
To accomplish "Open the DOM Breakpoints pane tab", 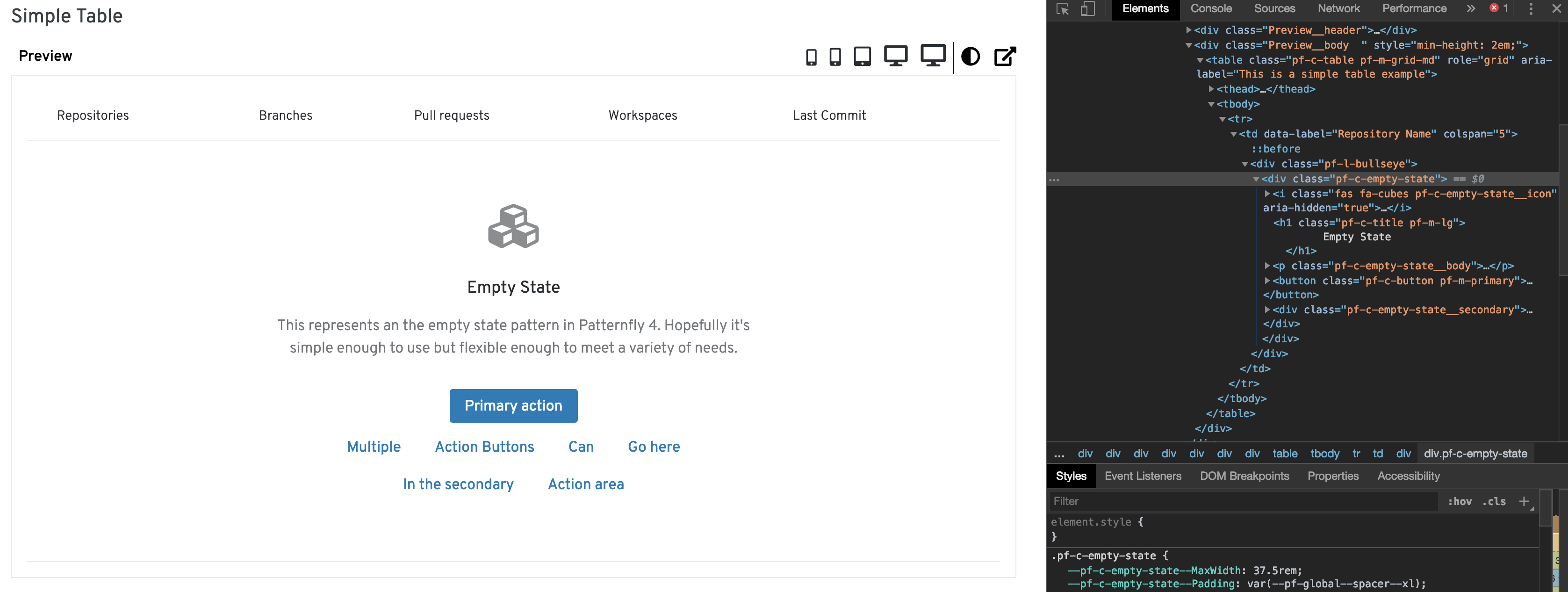I will click(1244, 476).
